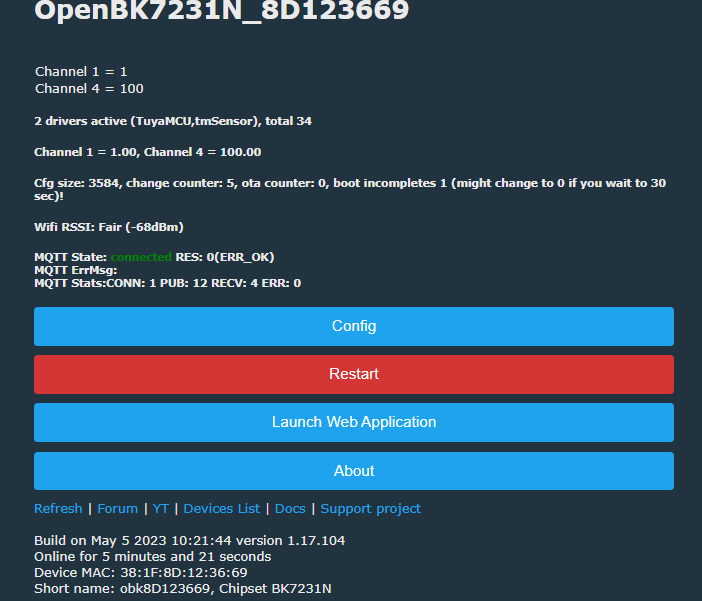Open the About page
Screen dimensions: 702x601
pyautogui.click(x=354, y=471)
